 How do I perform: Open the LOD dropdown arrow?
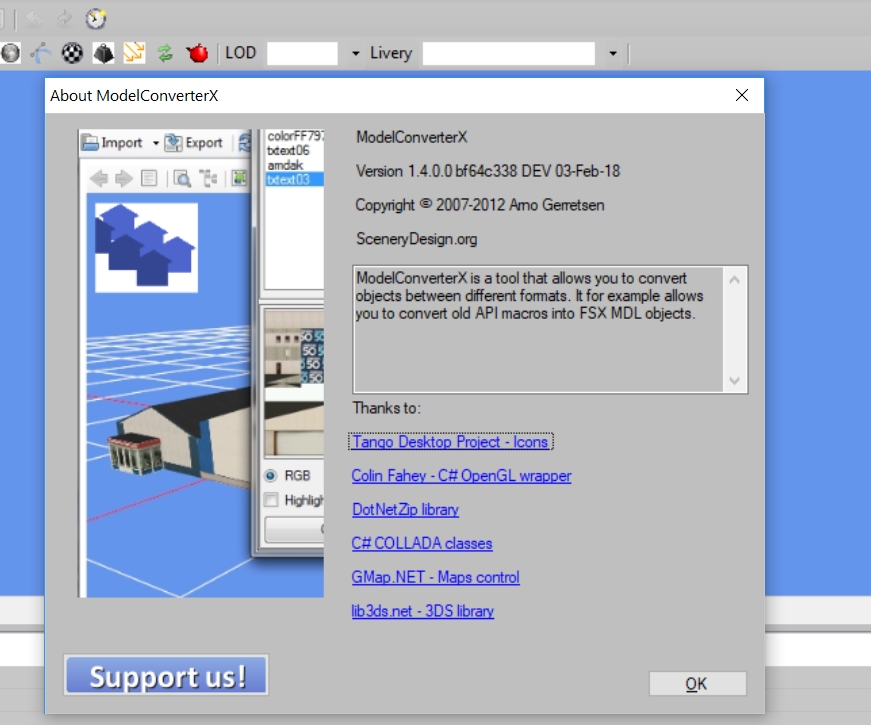click(x=356, y=53)
